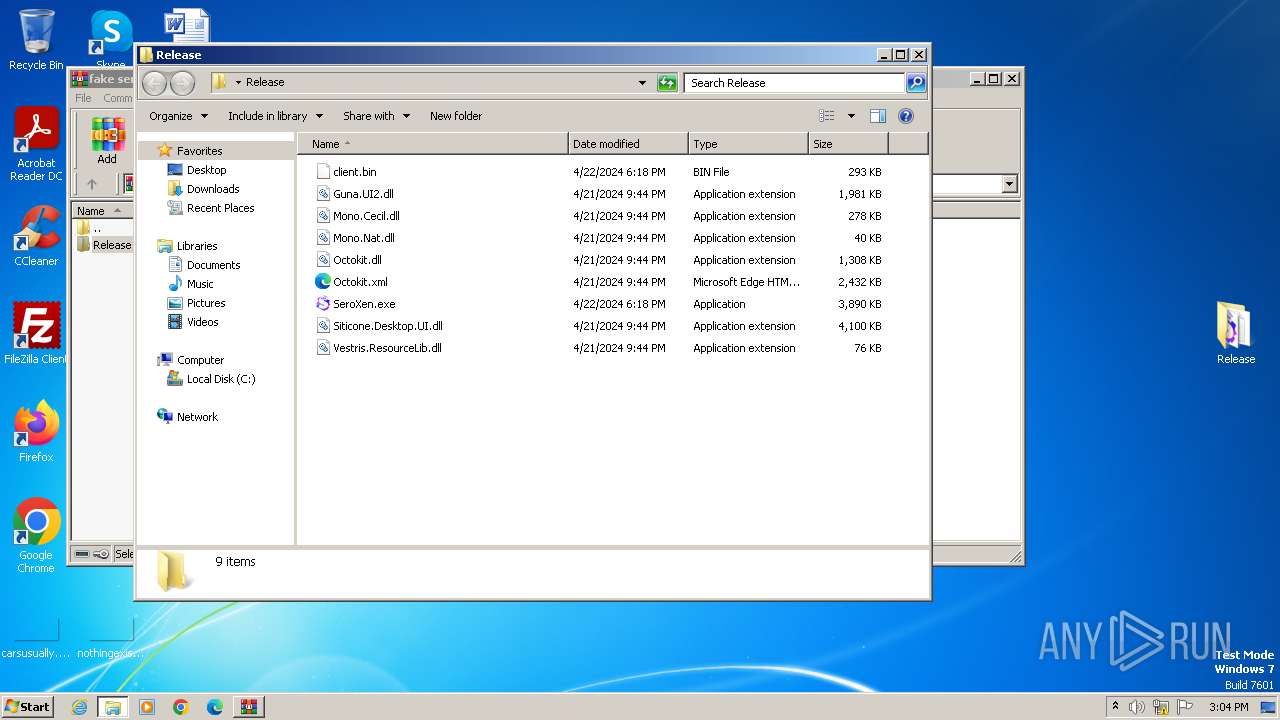The width and height of the screenshot is (1280, 720).
Task: Select Octokit.xml Edge document icon
Action: tap(323, 282)
